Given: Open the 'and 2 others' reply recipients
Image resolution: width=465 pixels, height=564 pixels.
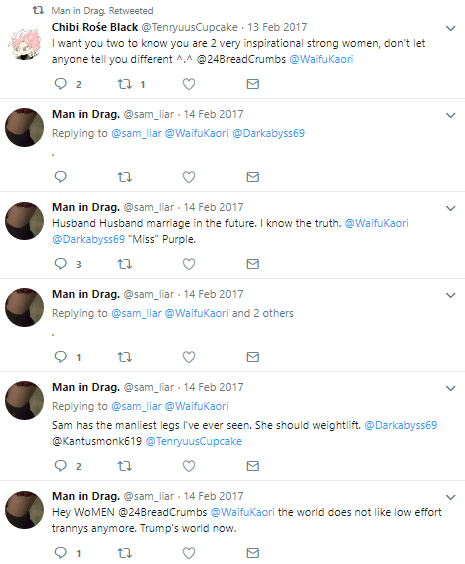Looking at the screenshot, I should coord(263,313).
